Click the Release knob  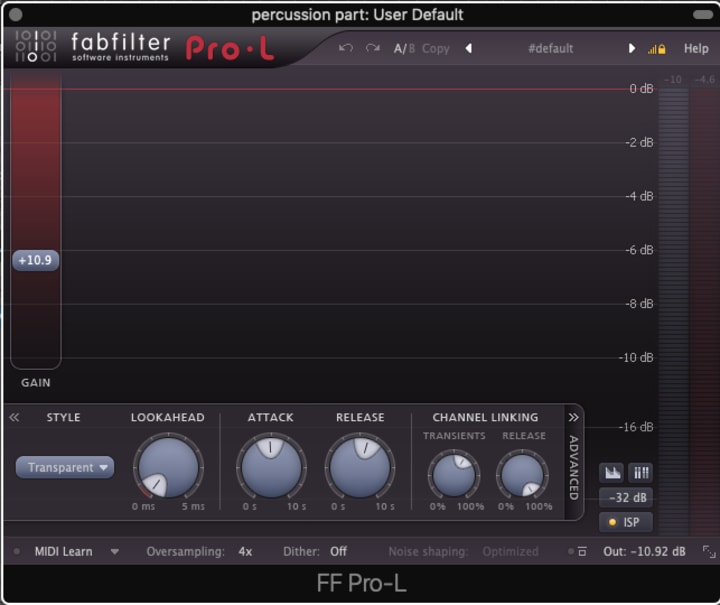[x=360, y=466]
